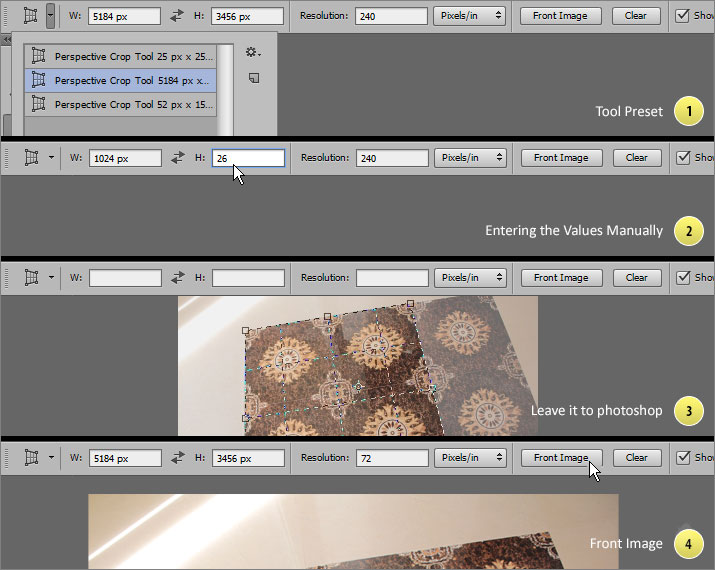The width and height of the screenshot is (715, 570).
Task: Toggle the Show checkbox in the bar with Resolution 72
Action: point(683,458)
